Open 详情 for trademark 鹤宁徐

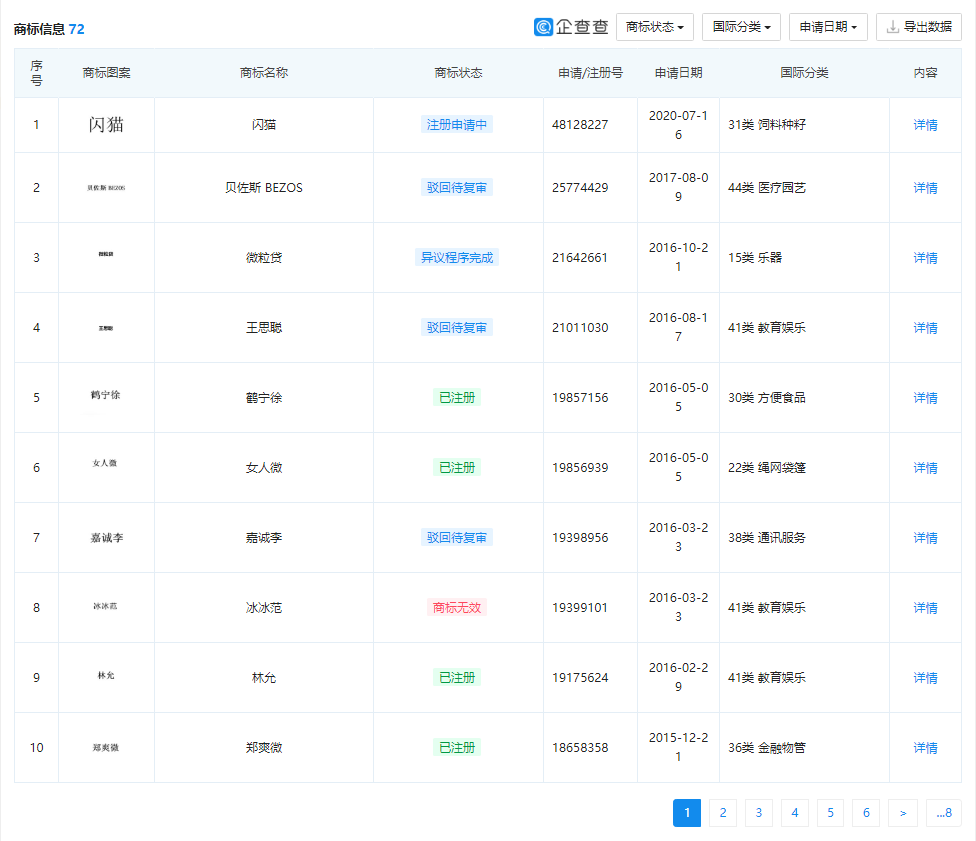pyautogui.click(x=925, y=398)
